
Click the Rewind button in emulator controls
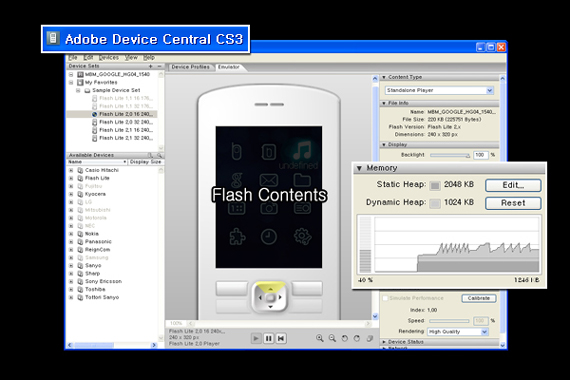(281, 339)
